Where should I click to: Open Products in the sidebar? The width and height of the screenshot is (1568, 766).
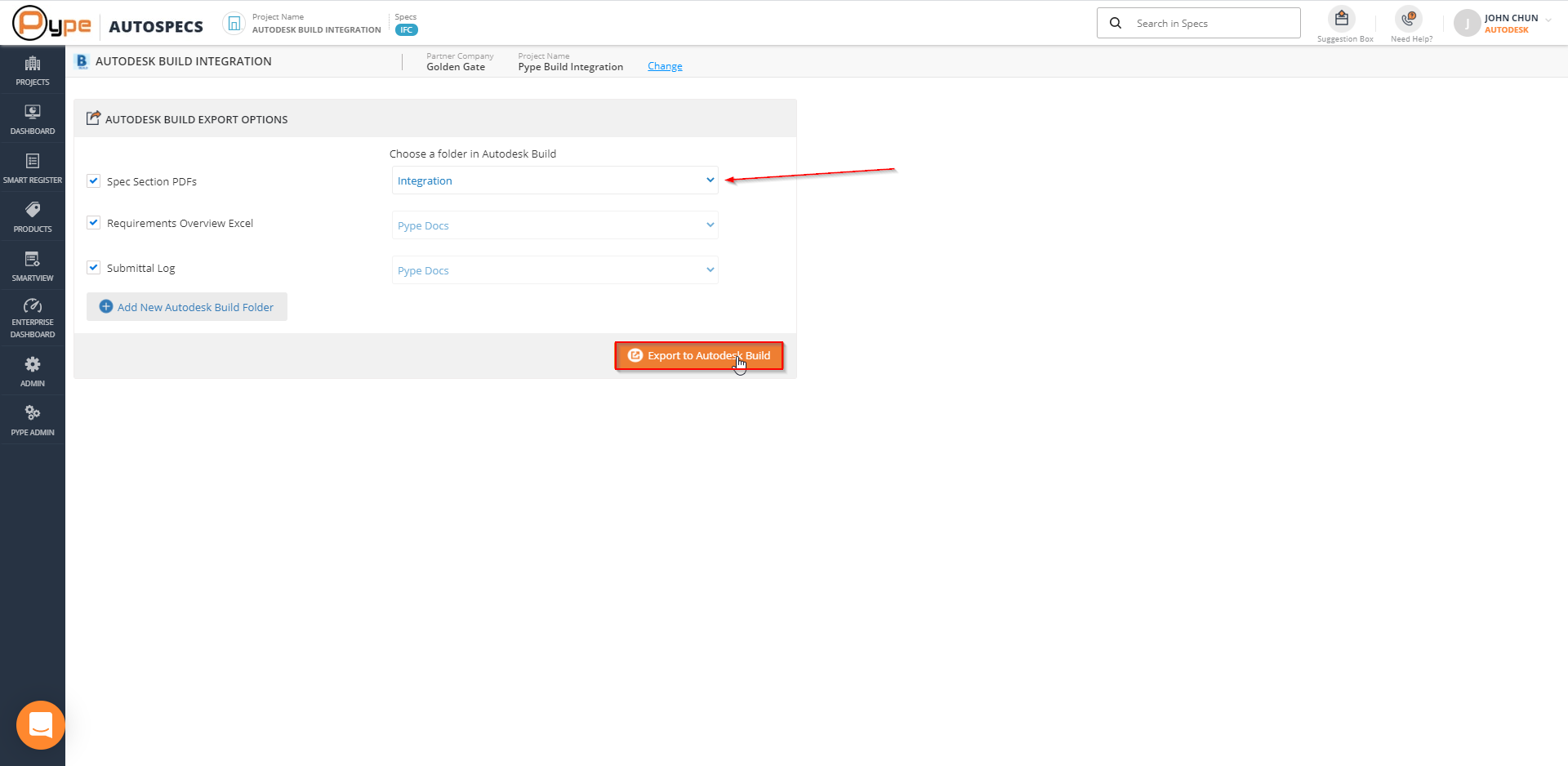33,217
